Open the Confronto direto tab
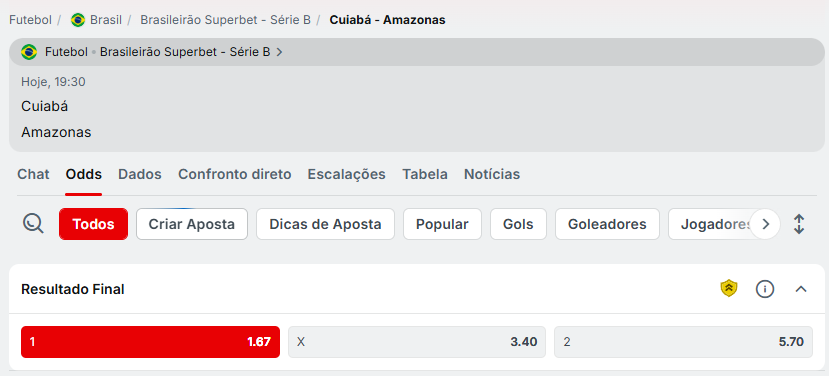The image size is (829, 376). (x=235, y=174)
